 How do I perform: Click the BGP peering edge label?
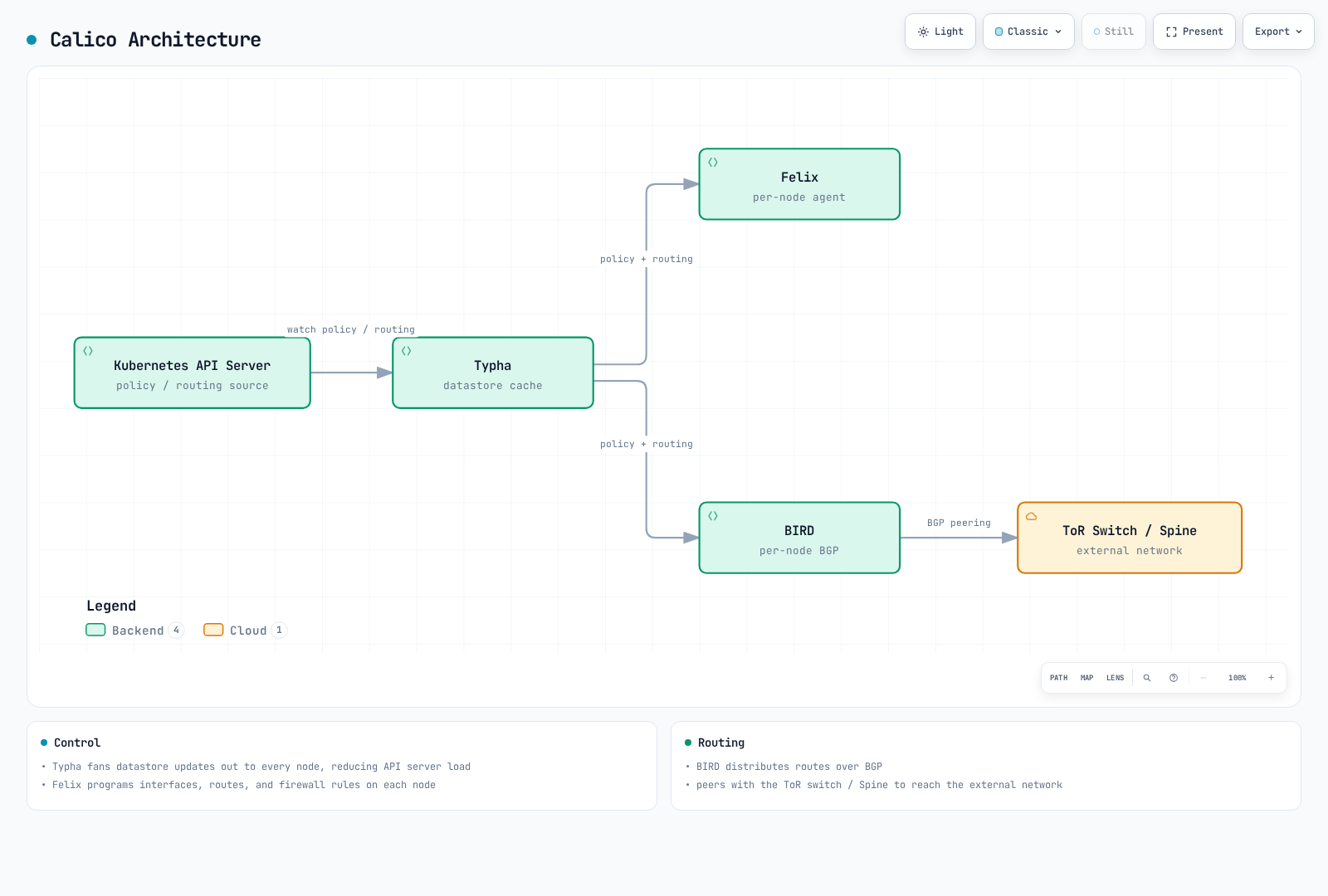point(959,523)
